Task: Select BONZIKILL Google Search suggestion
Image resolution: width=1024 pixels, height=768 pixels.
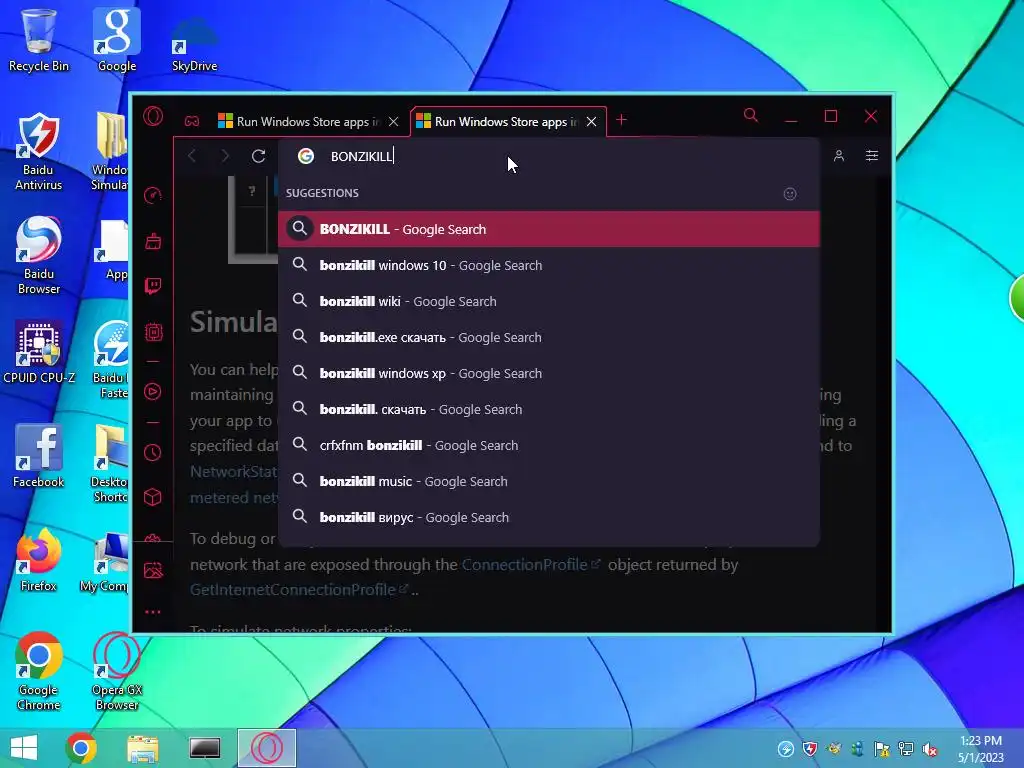Action: [x=549, y=229]
